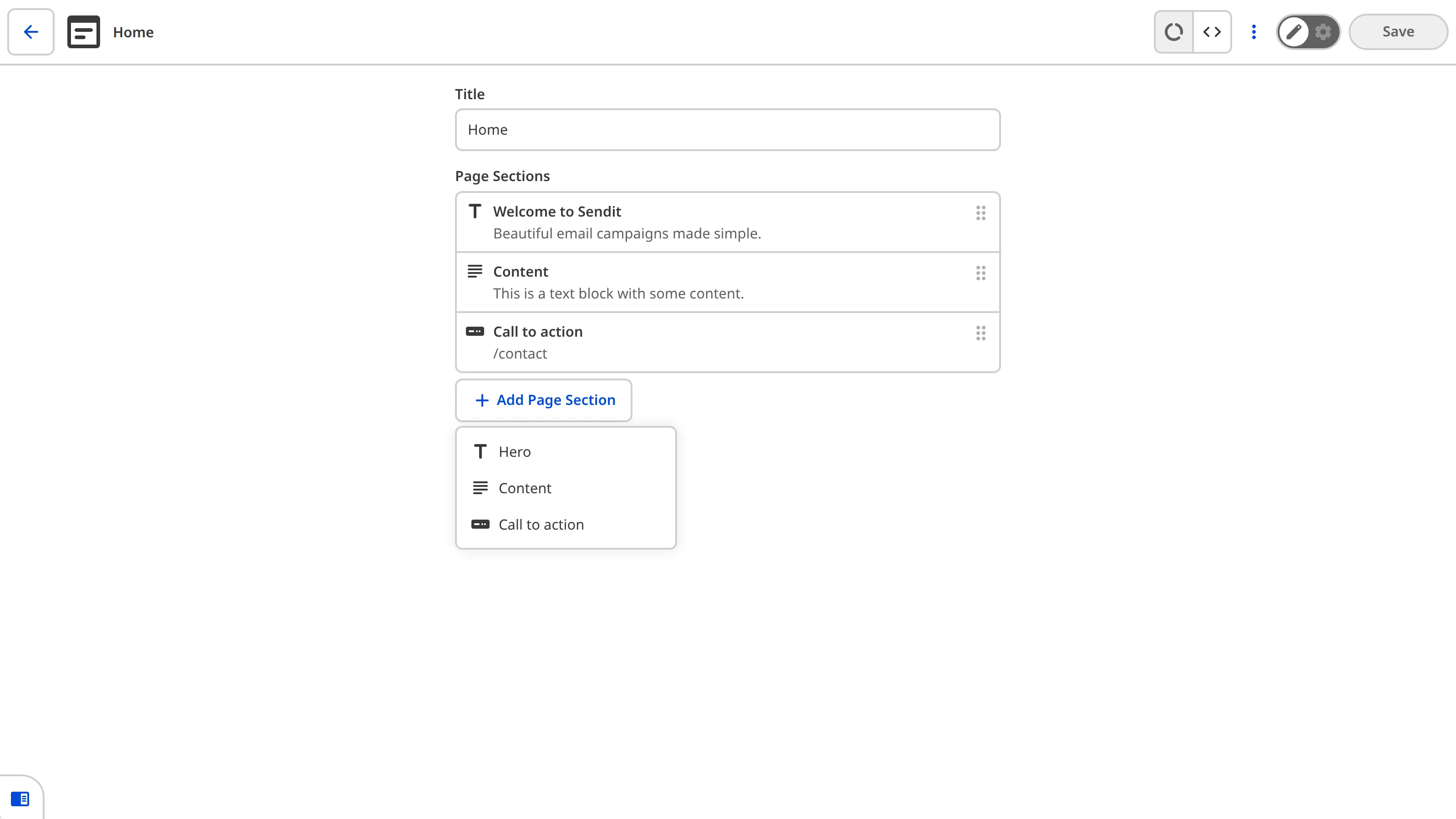Go back using the arrow button
Image resolution: width=1456 pixels, height=819 pixels.
tap(31, 32)
